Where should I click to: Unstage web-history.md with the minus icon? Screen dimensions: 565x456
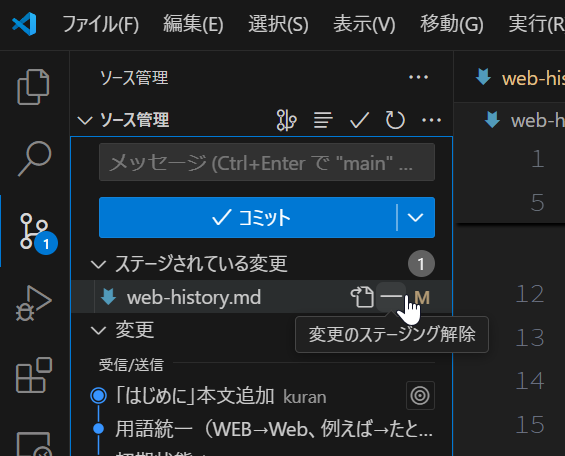(x=391, y=296)
